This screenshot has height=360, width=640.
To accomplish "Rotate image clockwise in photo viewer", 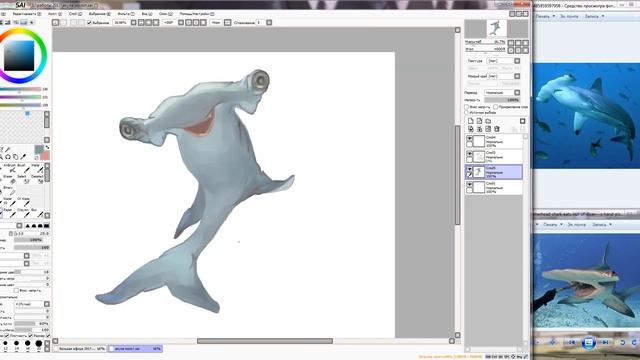I will point(634,342).
